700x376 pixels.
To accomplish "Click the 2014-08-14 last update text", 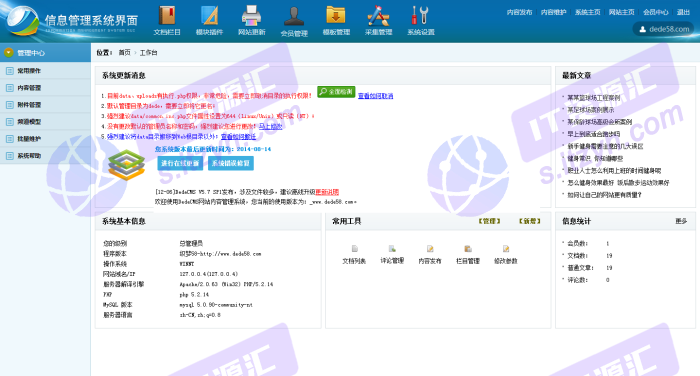I will (254, 149).
